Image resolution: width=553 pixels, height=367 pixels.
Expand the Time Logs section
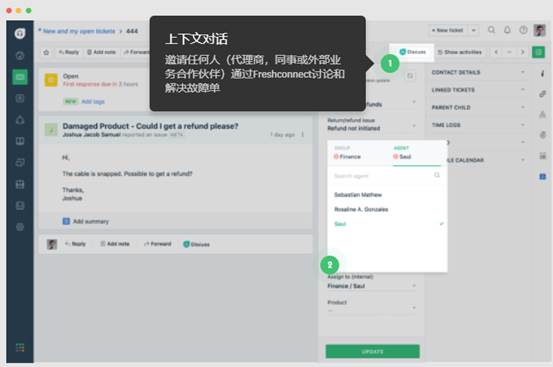[478, 125]
